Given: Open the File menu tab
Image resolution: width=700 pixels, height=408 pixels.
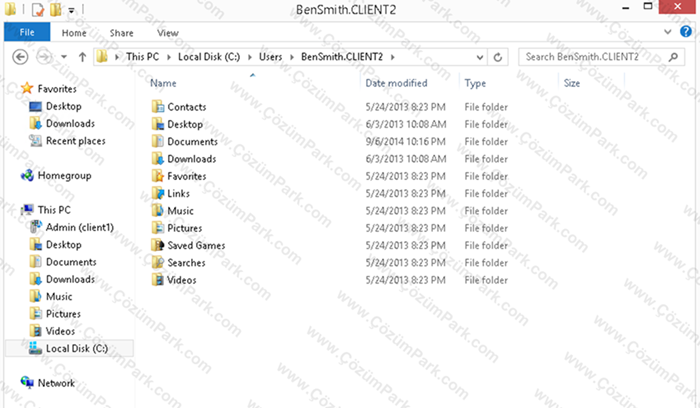Looking at the screenshot, I should (27, 33).
